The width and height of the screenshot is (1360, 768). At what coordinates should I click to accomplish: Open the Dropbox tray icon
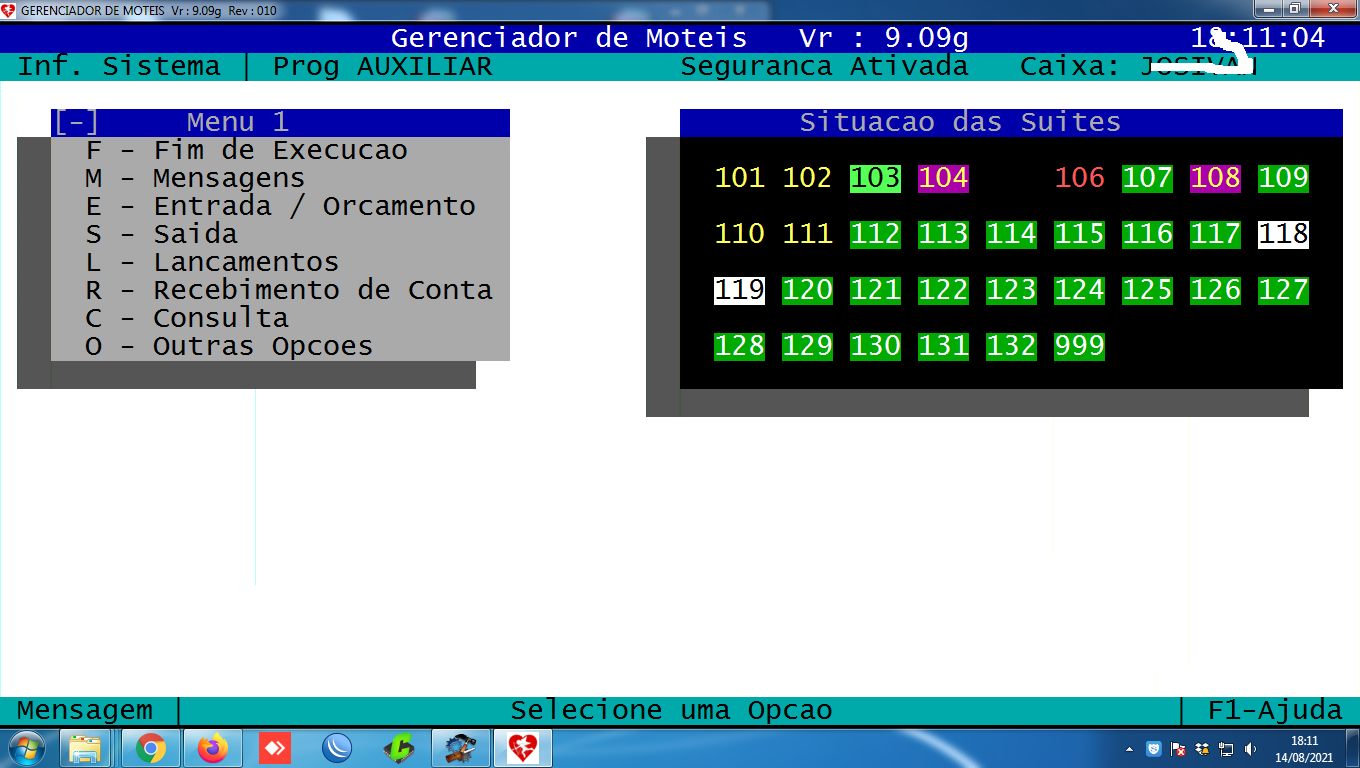[x=1203, y=748]
